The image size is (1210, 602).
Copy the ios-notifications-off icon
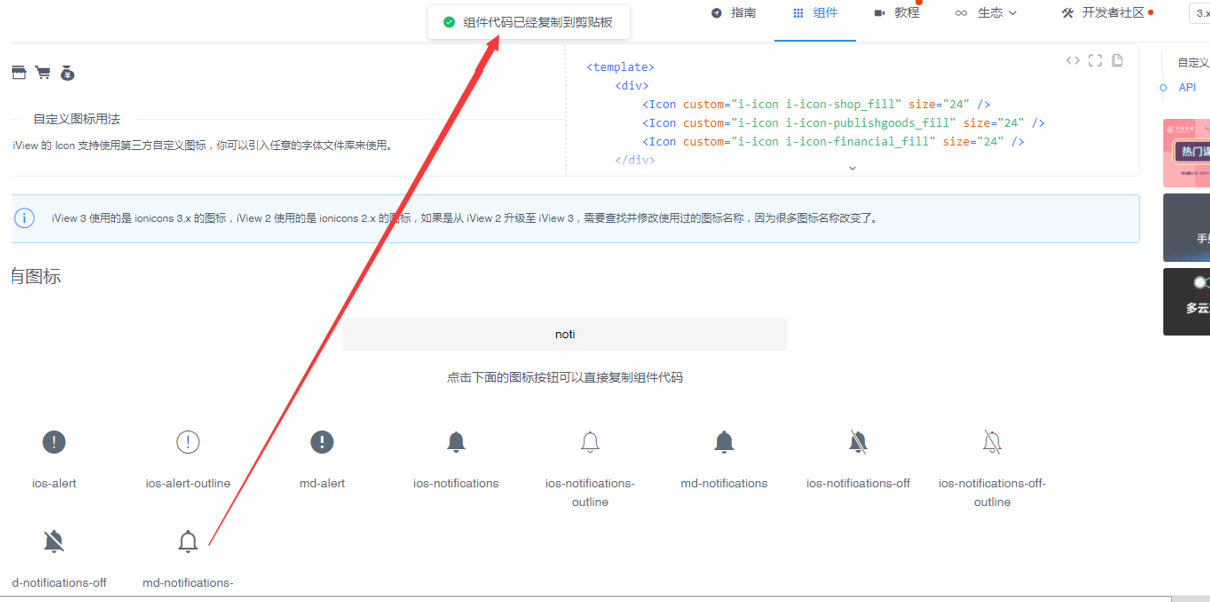pyautogui.click(x=858, y=442)
